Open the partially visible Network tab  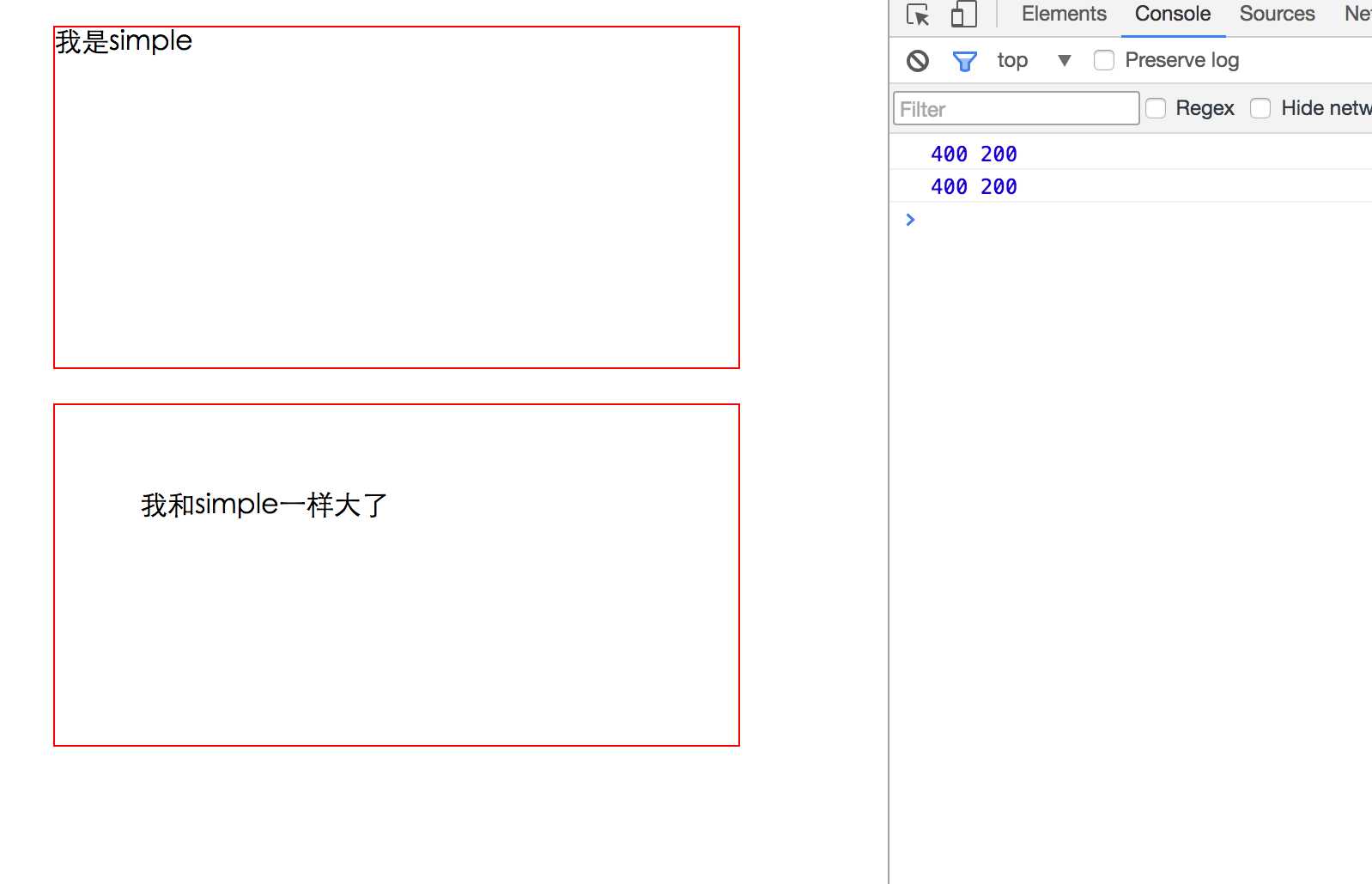coord(1357,14)
